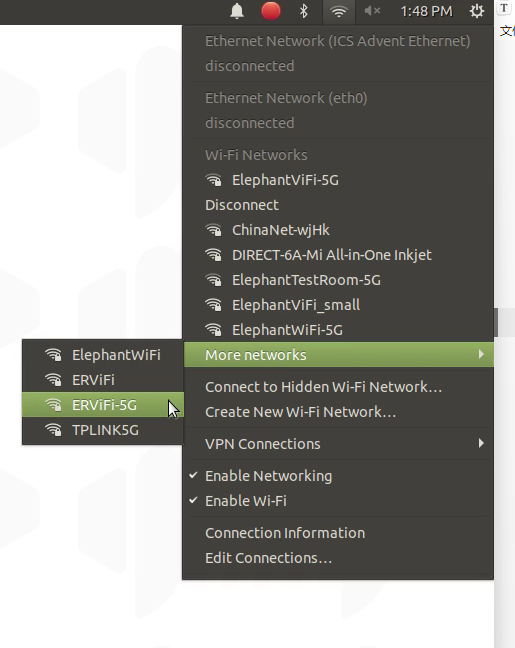This screenshot has height=648, width=515.
Task: Open the Bluetooth indicator menu
Action: (304, 11)
